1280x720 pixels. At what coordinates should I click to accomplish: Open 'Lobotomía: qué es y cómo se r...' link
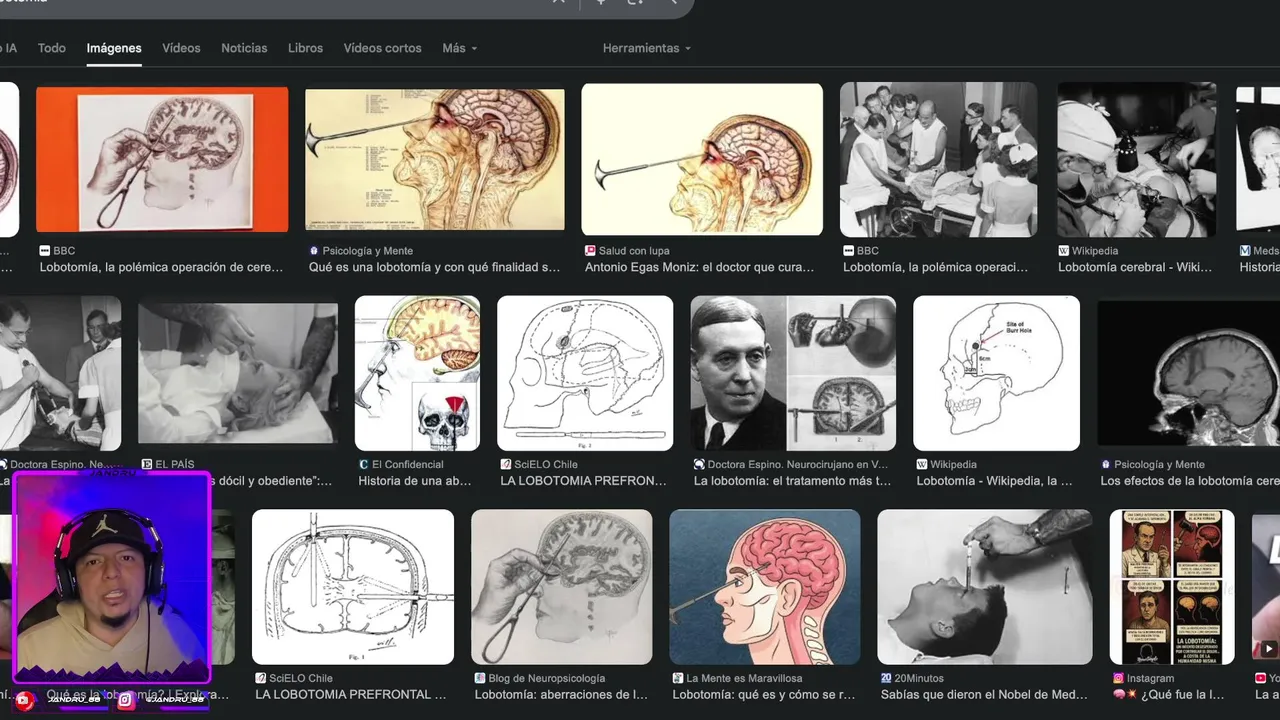click(x=764, y=694)
